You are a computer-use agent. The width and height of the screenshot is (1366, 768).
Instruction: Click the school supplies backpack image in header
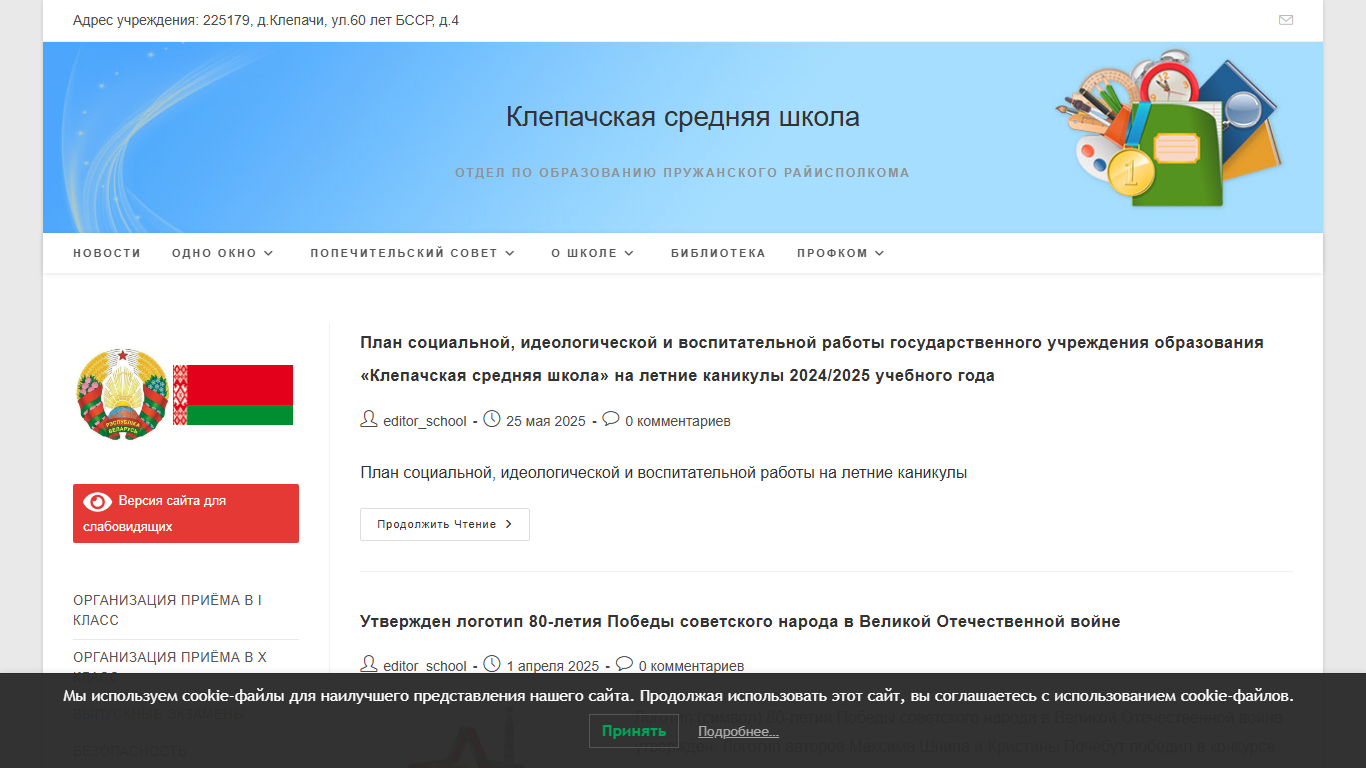pyautogui.click(x=1168, y=129)
